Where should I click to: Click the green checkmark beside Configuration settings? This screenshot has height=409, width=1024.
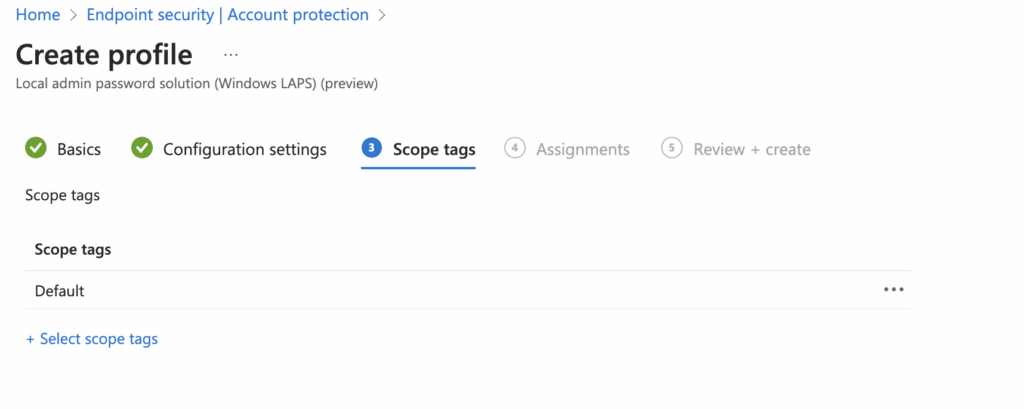[142, 149]
